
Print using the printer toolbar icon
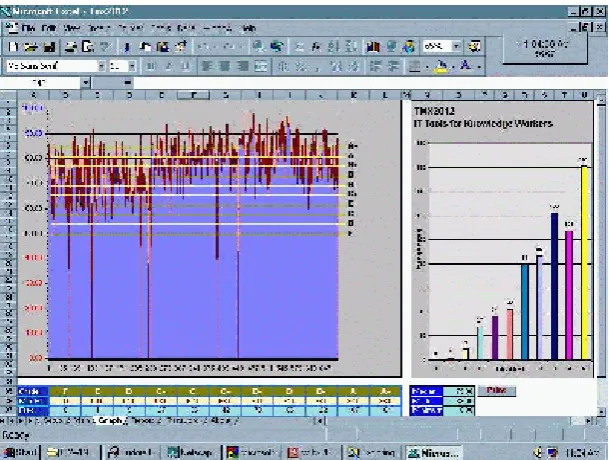coord(71,47)
